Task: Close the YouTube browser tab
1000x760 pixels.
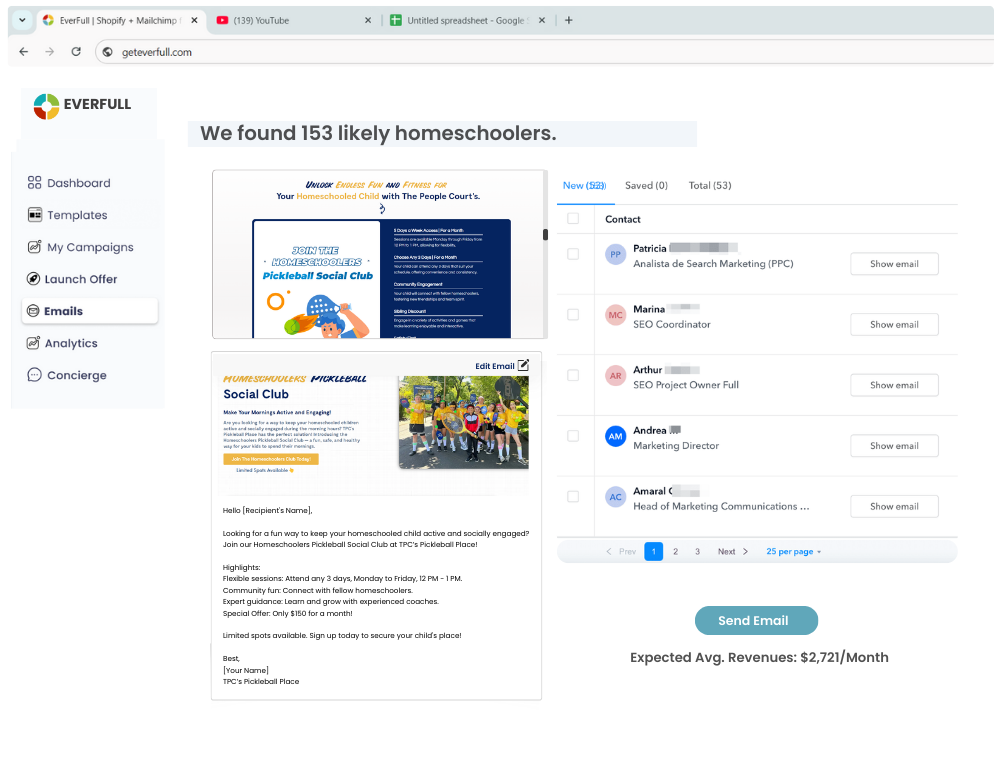Action: (x=368, y=20)
